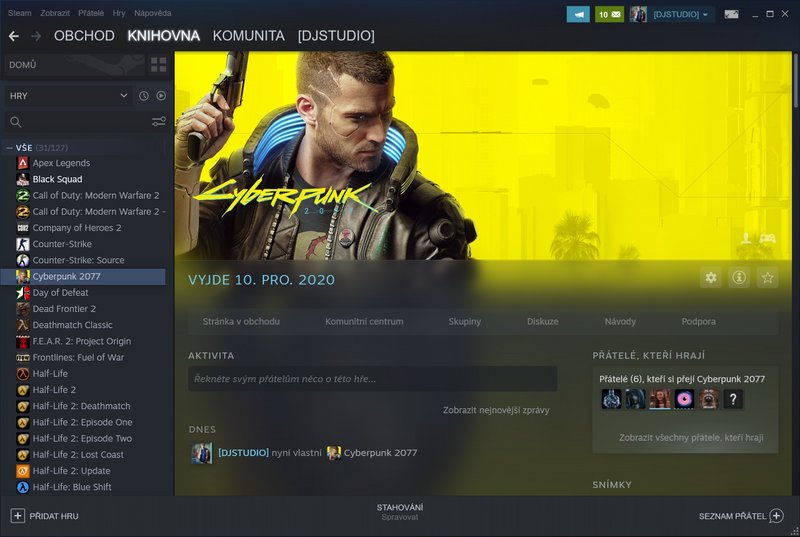Open the Steam menu

19,13
